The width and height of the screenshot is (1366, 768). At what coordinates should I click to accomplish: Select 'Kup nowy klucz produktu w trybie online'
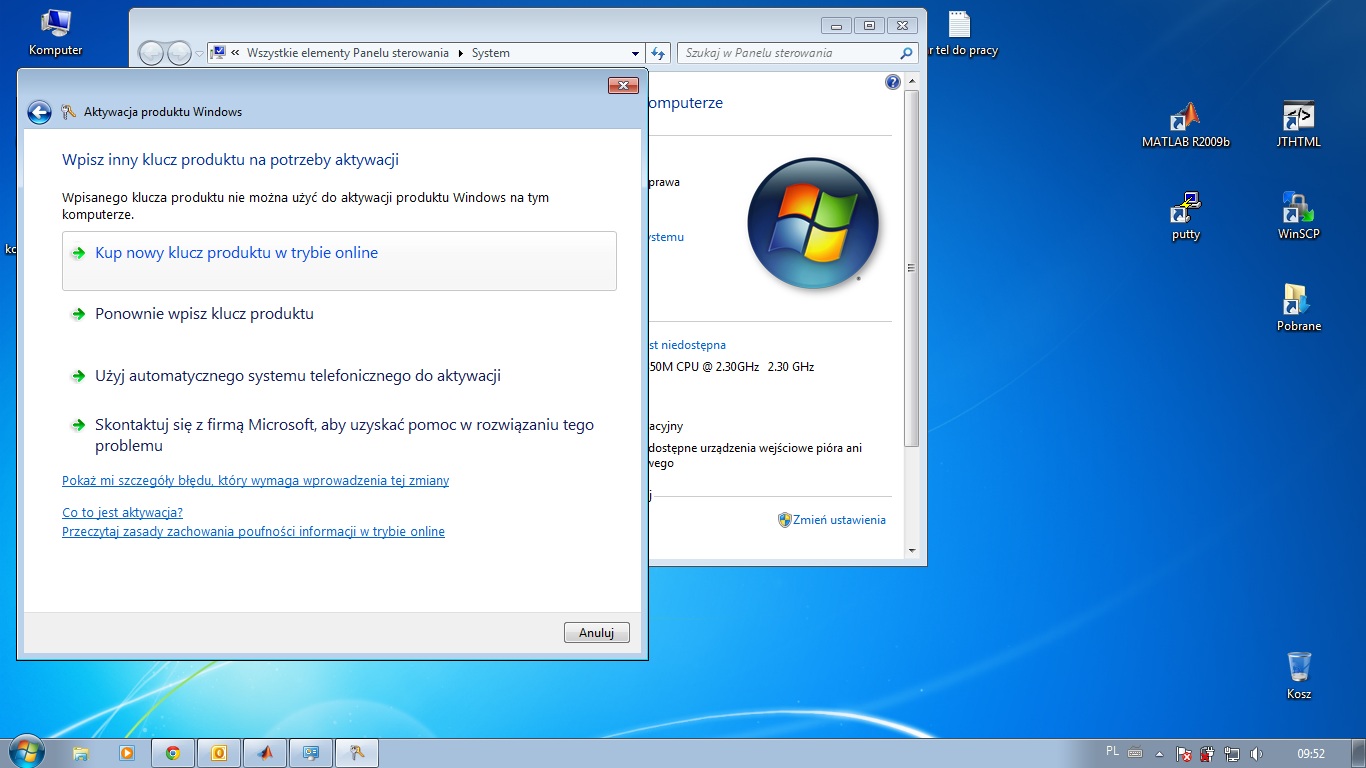[235, 253]
